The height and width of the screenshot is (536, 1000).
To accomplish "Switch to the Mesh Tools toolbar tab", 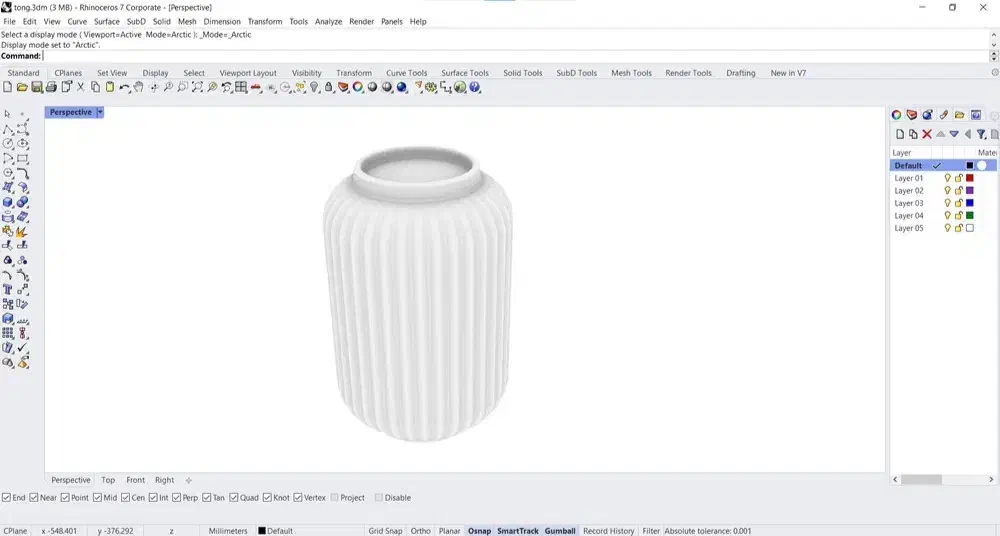I will click(x=631, y=73).
